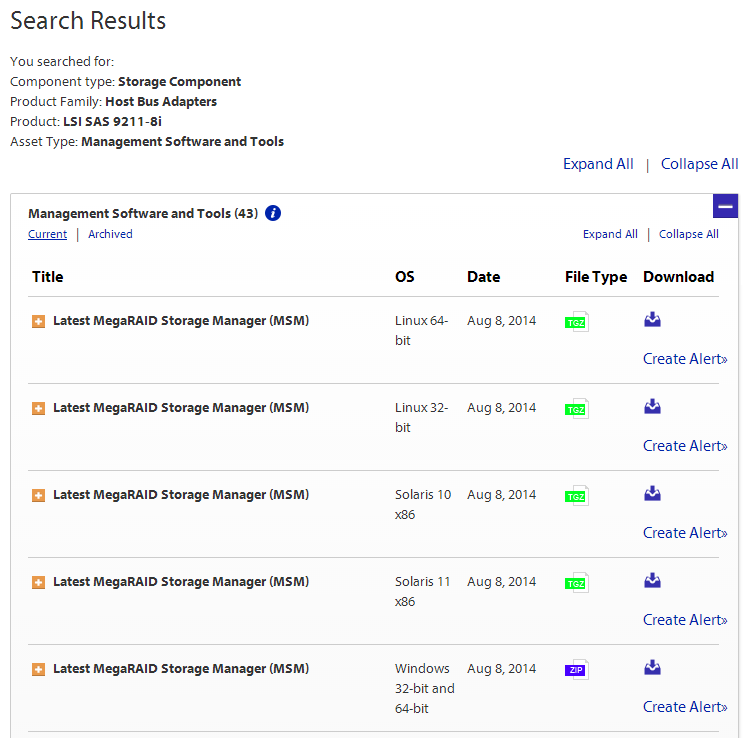Create Alert for Solaris 10 x86 MSM
The width and height of the screenshot is (749, 738).
685,533
